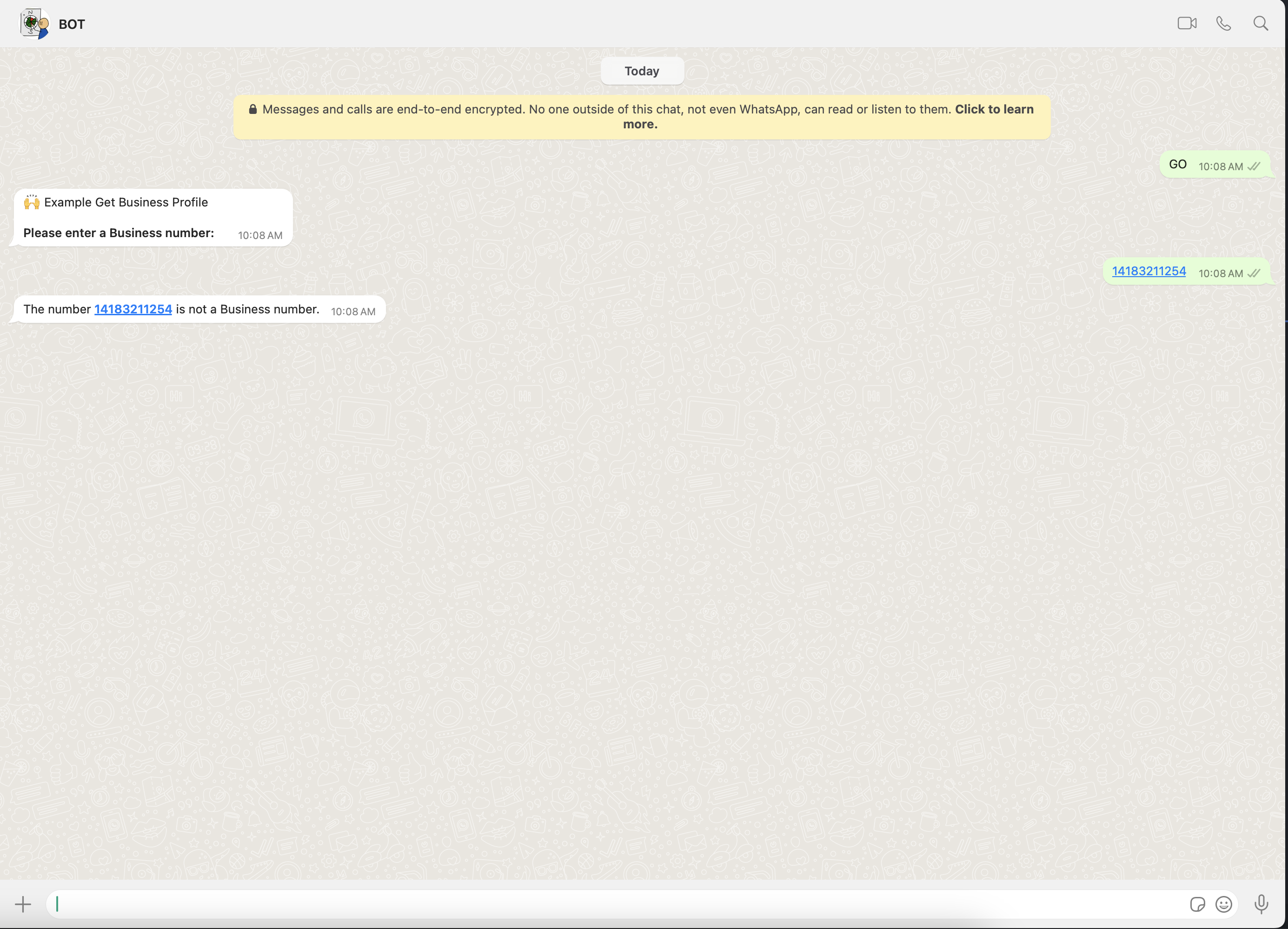Start a video call with BOT

click(x=1186, y=23)
